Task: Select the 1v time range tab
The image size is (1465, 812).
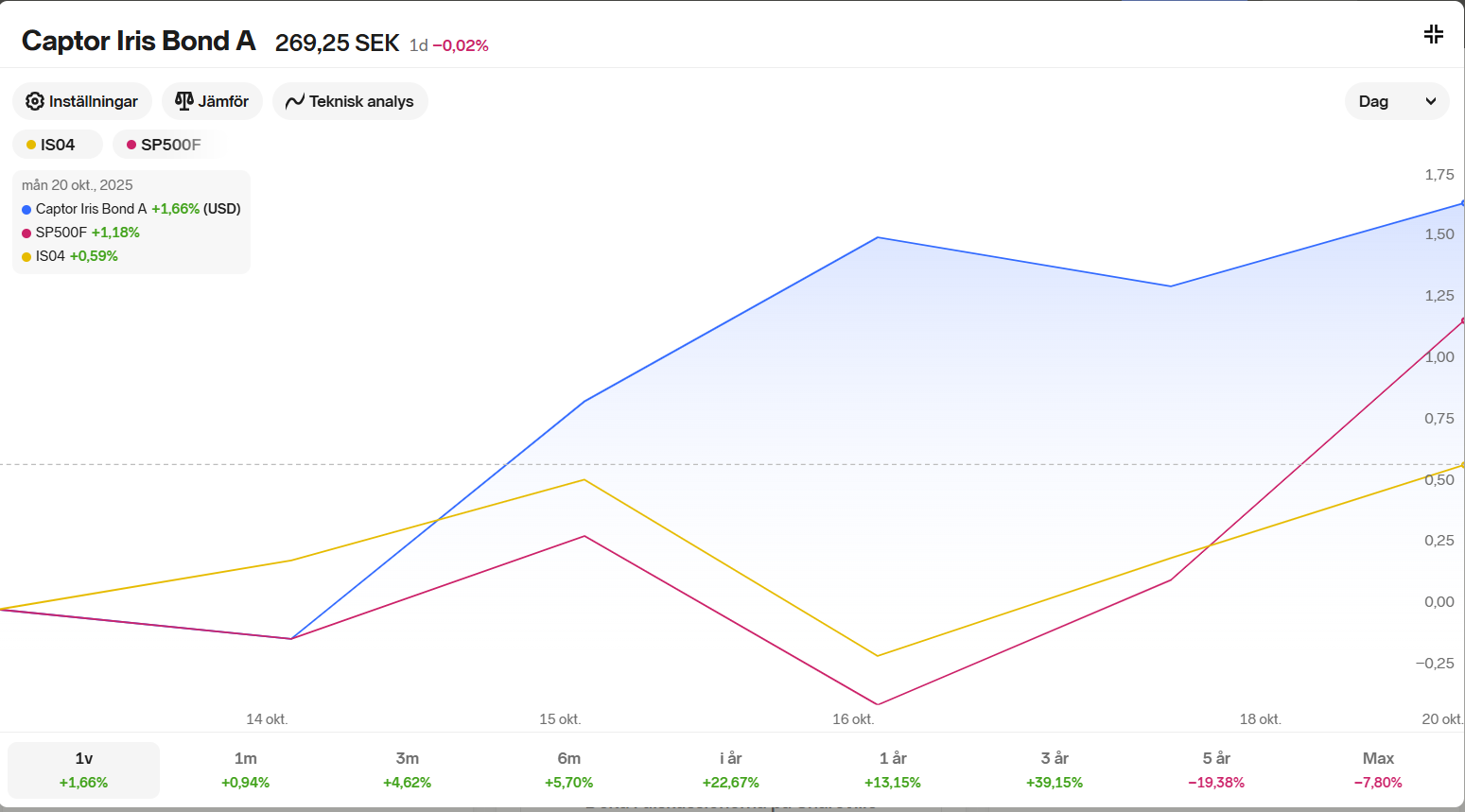Action: [x=83, y=769]
